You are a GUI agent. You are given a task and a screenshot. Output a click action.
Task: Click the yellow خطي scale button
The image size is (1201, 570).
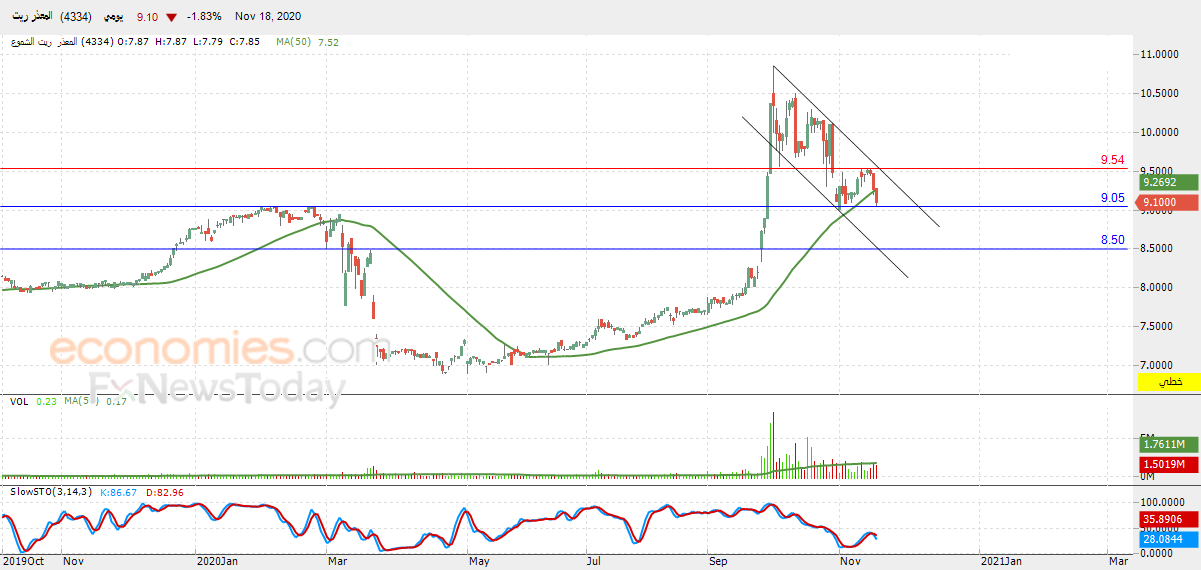[1169, 382]
